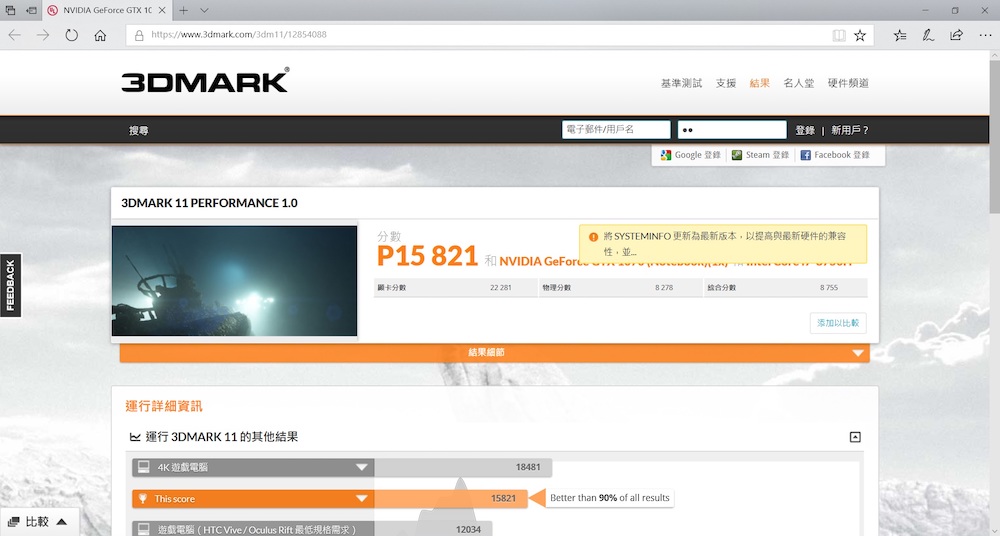Expand the 4K 遊戲電腦 dropdown row
The height and width of the screenshot is (536, 1000).
253,467
